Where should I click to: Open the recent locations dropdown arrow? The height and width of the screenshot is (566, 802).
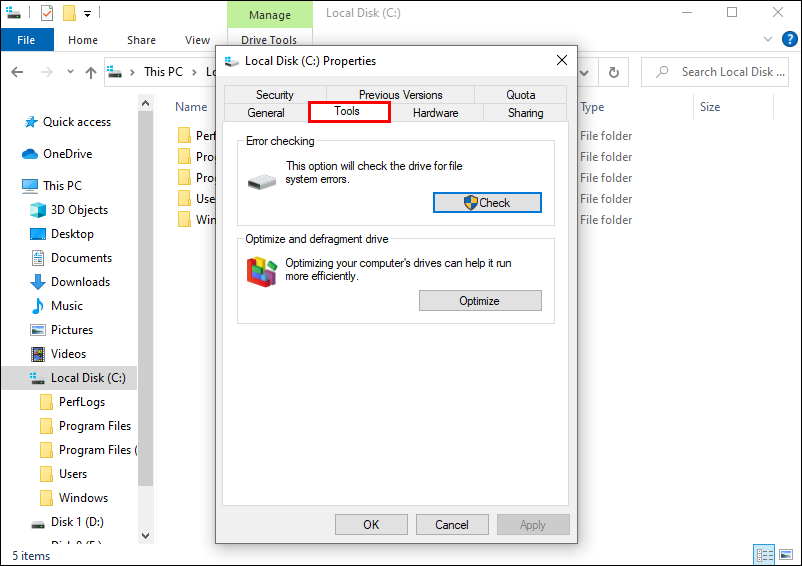click(x=71, y=72)
